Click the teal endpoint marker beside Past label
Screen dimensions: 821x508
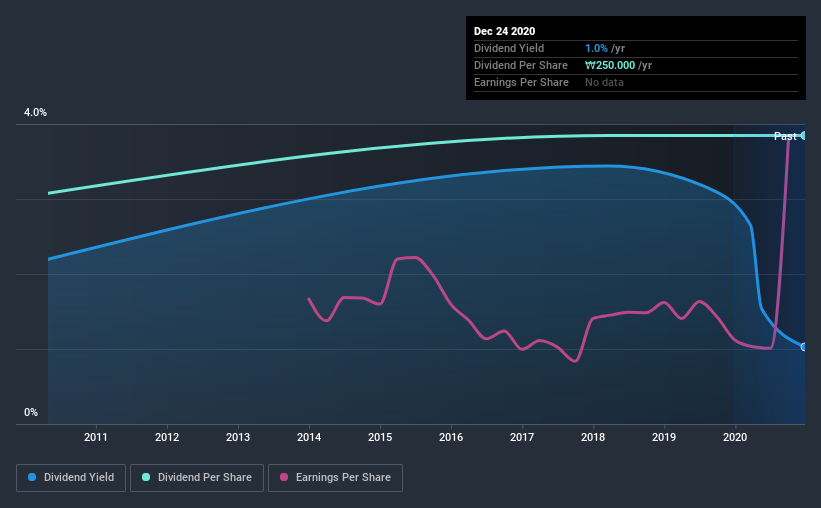coord(803,136)
